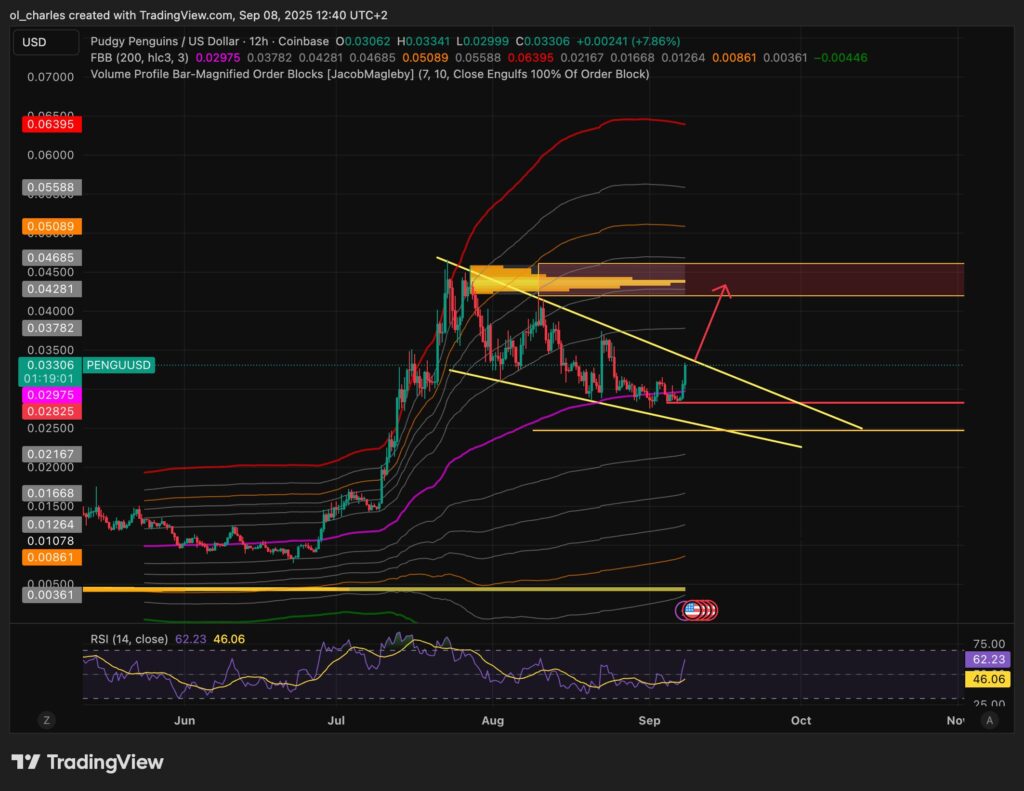Click the A auto-scale button at bottom right
Viewport: 1024px width, 791px height.
coord(989,719)
